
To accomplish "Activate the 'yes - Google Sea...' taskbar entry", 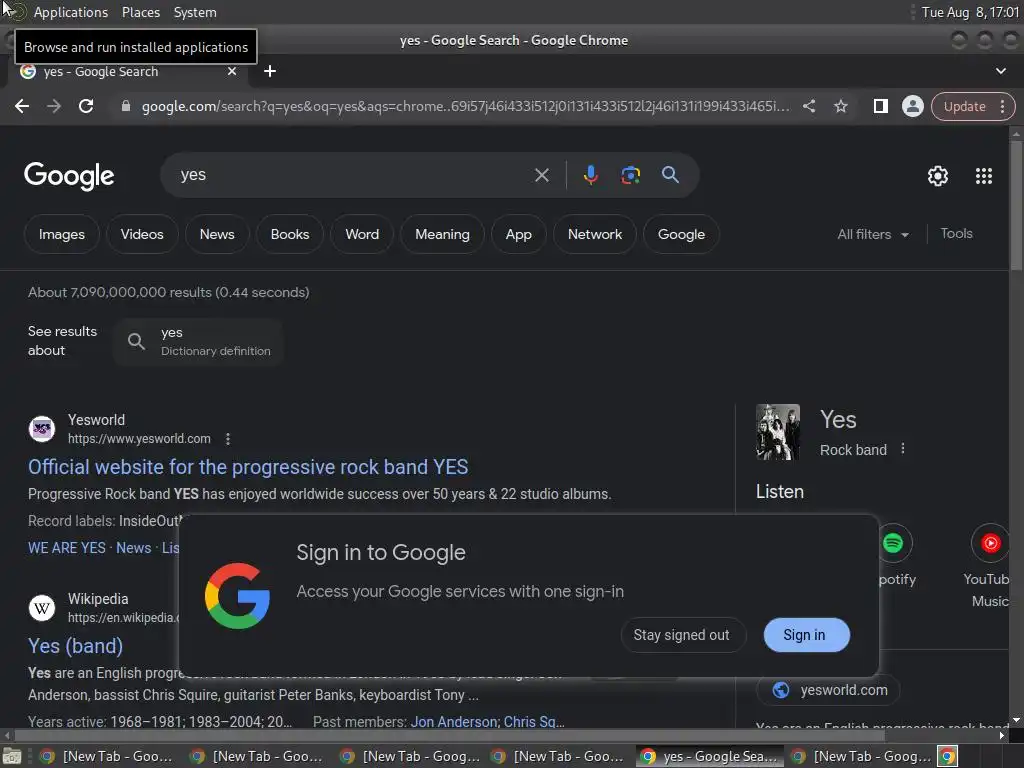I will 711,756.
